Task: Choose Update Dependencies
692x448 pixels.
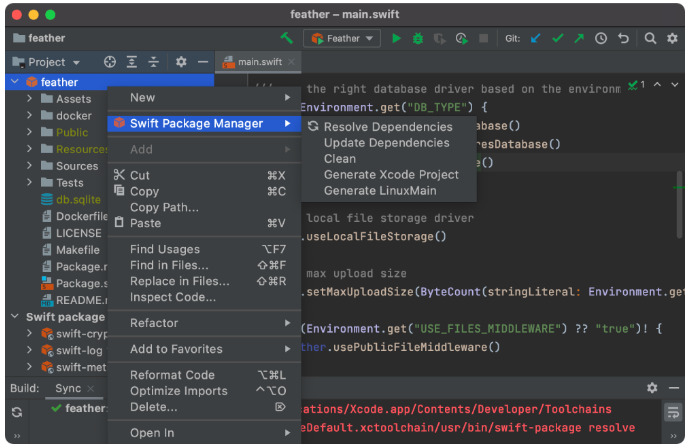Action: tap(389, 143)
